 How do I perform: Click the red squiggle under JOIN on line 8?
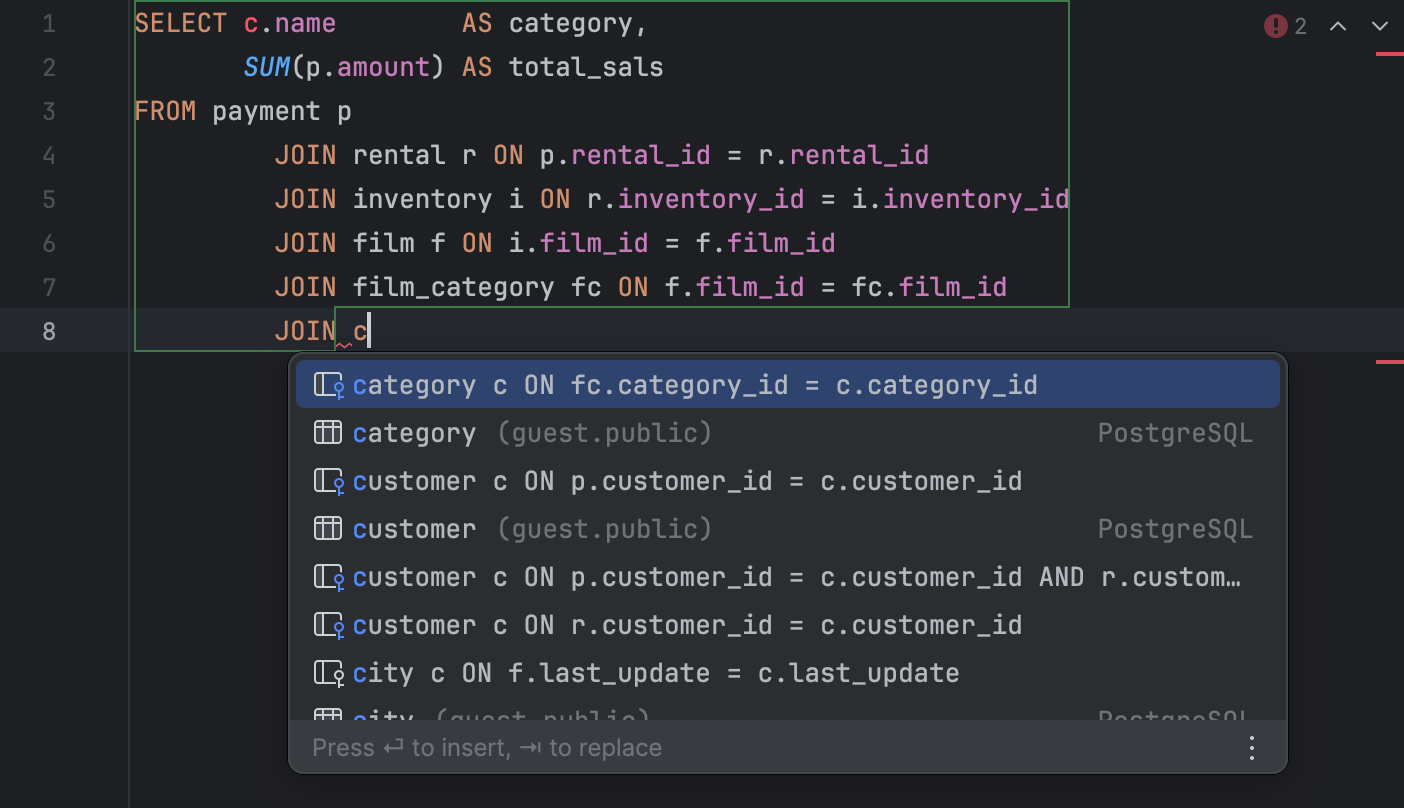345,344
